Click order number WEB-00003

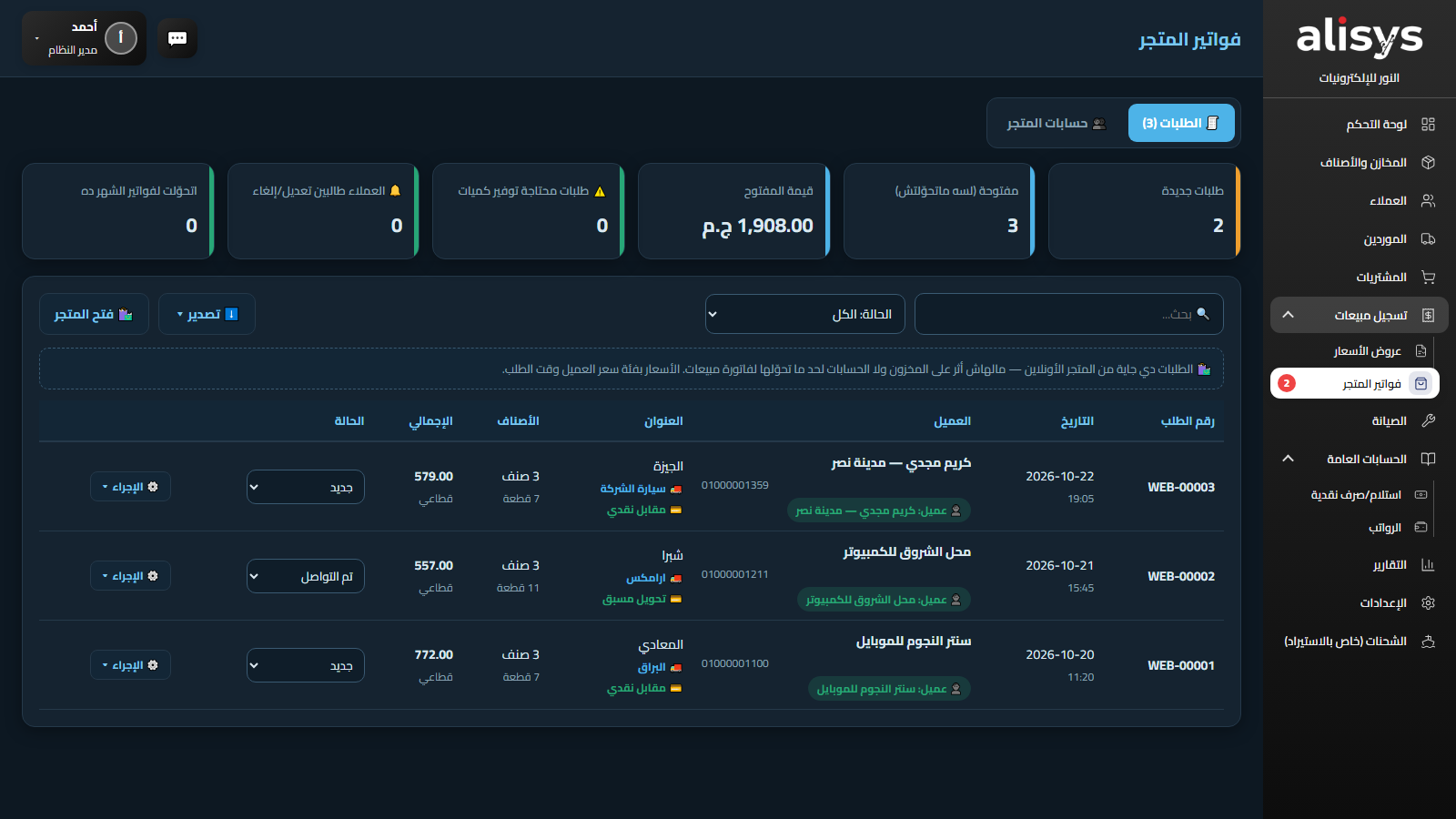point(1181,487)
